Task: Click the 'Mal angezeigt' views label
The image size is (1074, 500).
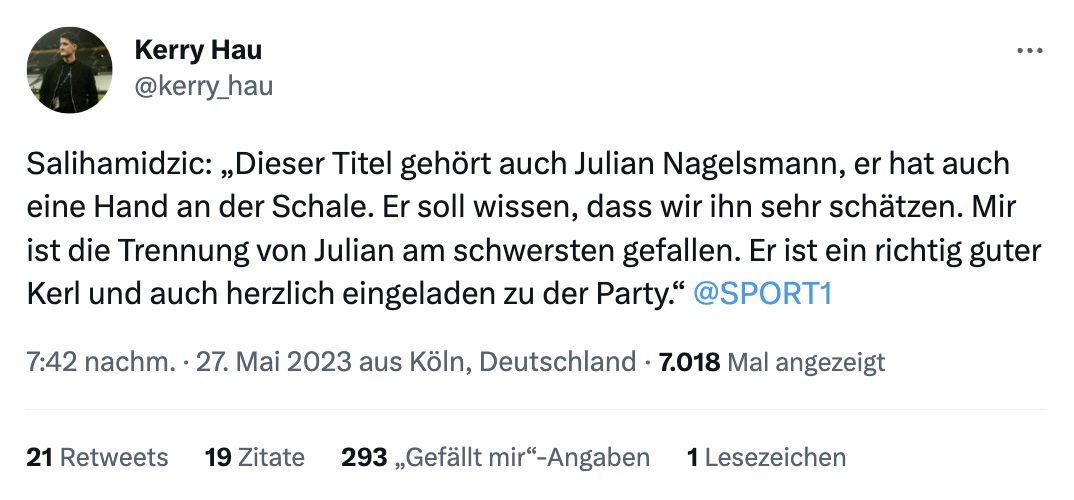Action: pyautogui.click(x=807, y=361)
